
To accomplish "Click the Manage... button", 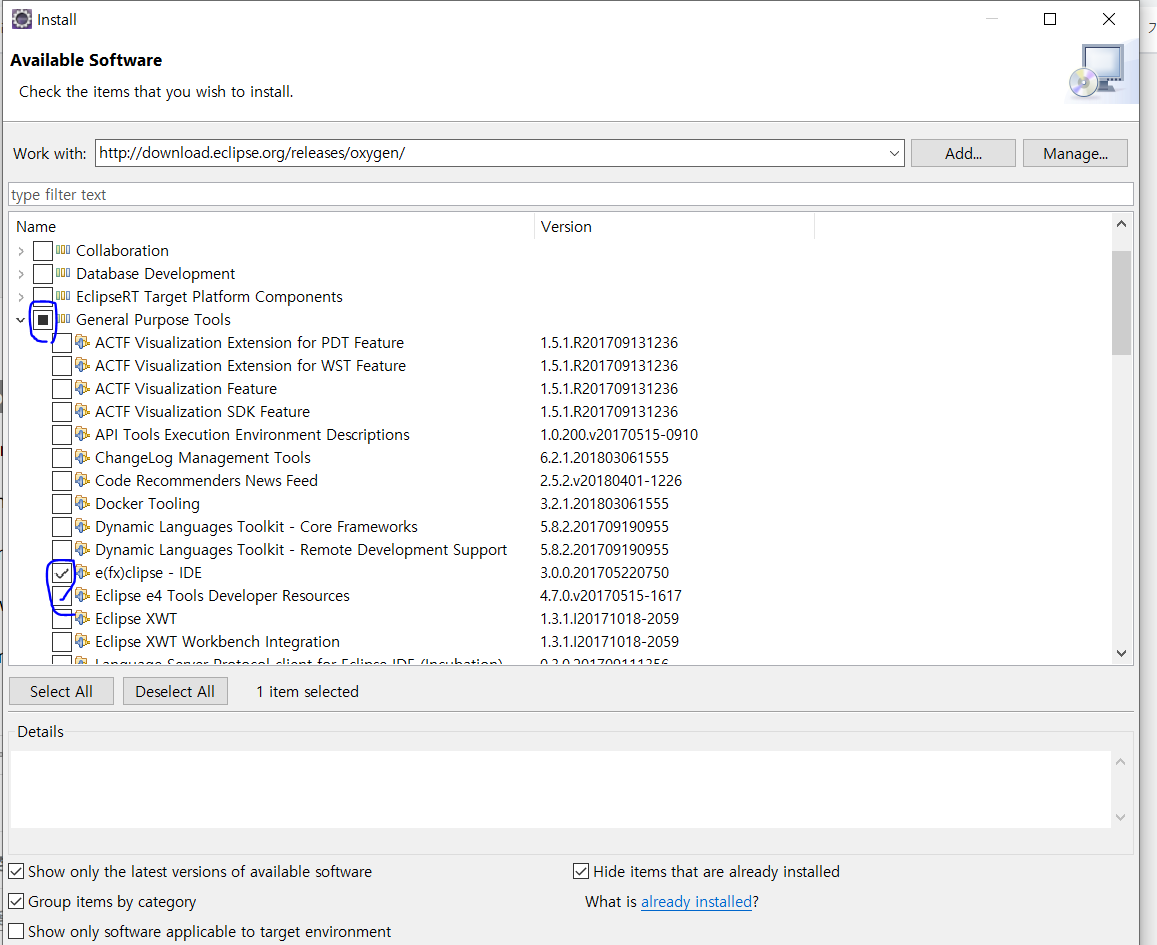I will (1075, 153).
